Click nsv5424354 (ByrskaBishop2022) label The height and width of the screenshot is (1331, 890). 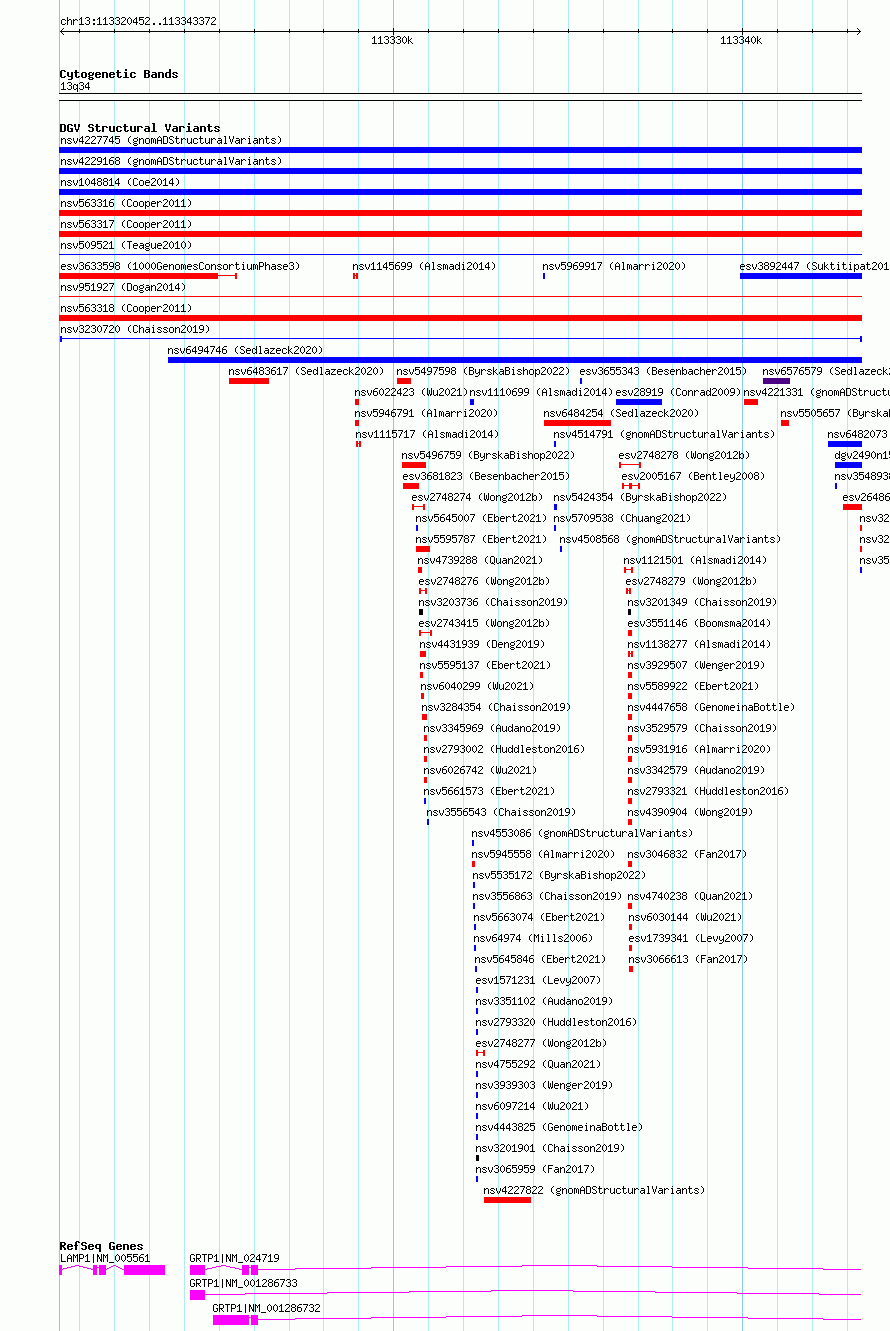click(640, 497)
